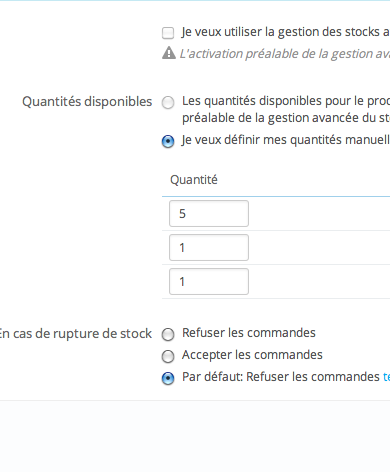
Task: Open the blue link after 'Par défaut: Refuser les commandes'
Action: point(386,377)
